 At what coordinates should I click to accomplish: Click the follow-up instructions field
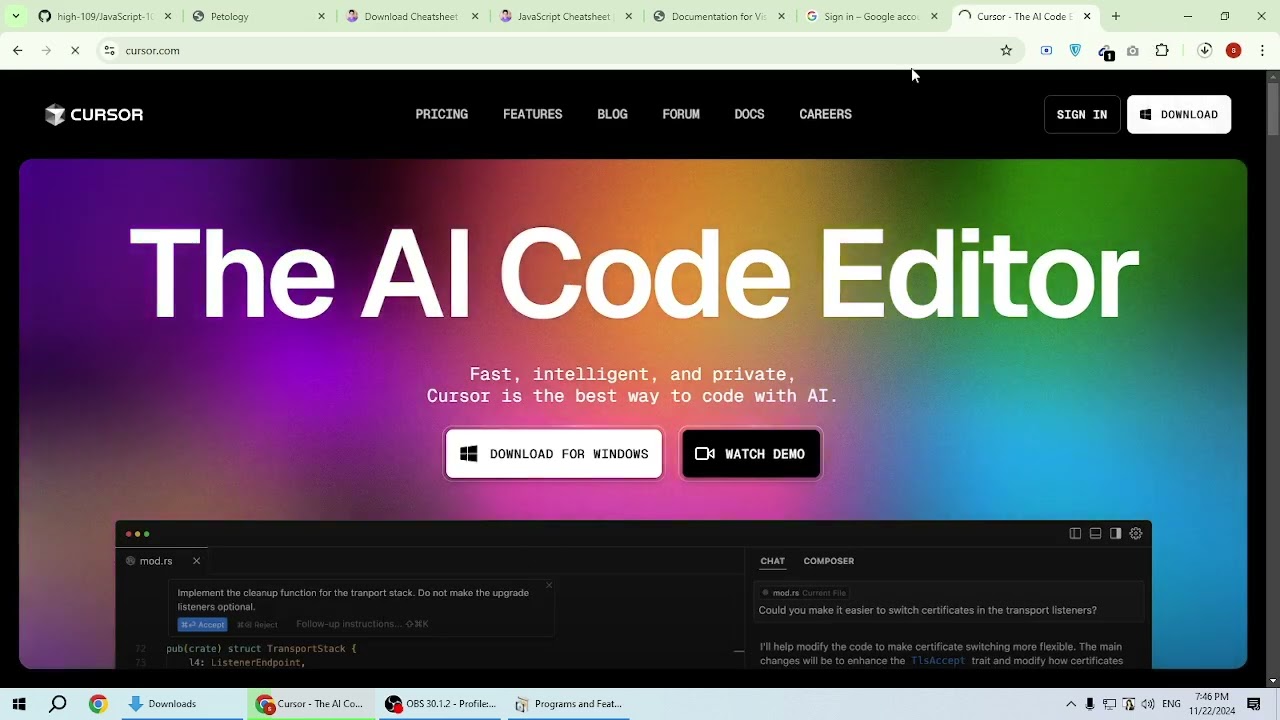coord(362,624)
